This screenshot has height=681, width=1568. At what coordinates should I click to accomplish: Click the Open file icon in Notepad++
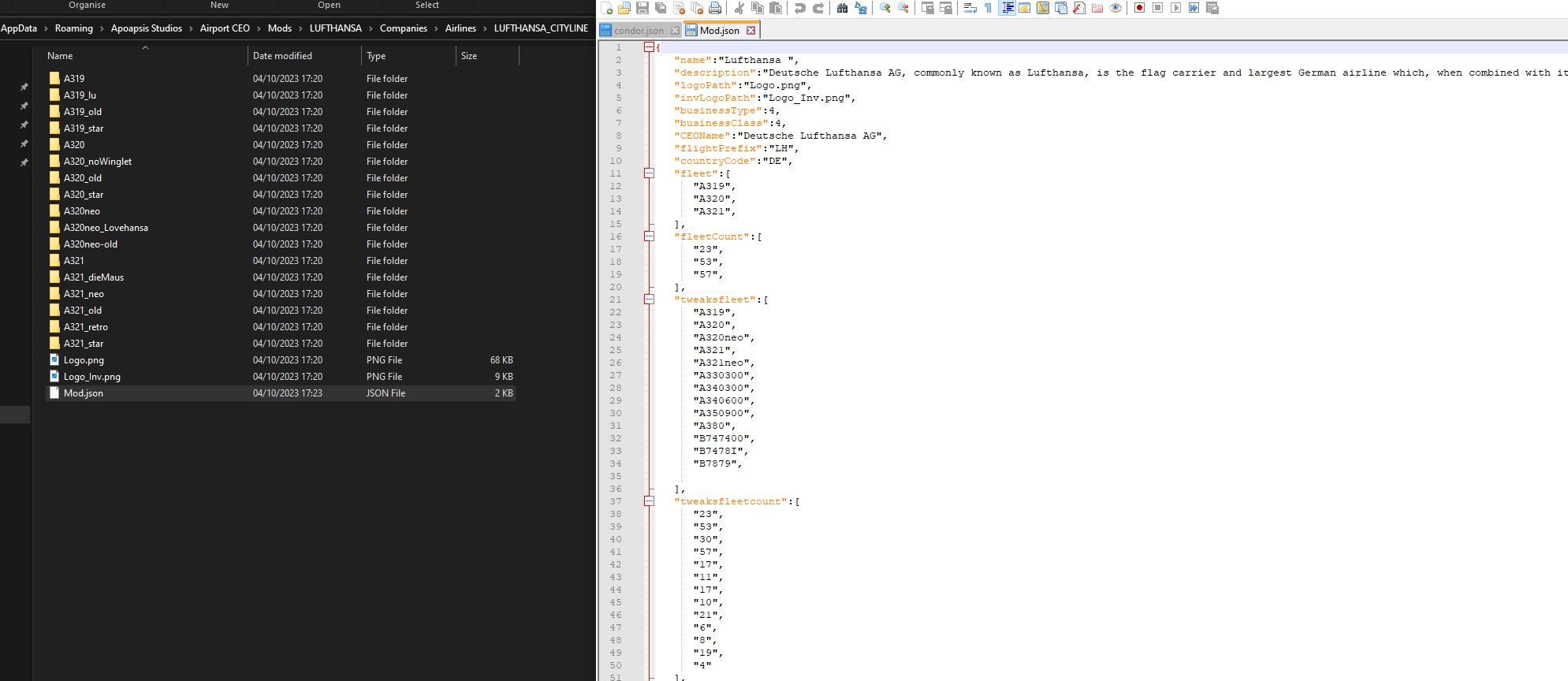624,8
